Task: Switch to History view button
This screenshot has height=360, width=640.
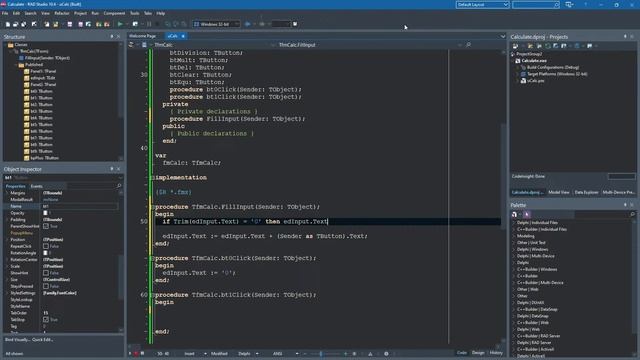Action: click(x=496, y=353)
